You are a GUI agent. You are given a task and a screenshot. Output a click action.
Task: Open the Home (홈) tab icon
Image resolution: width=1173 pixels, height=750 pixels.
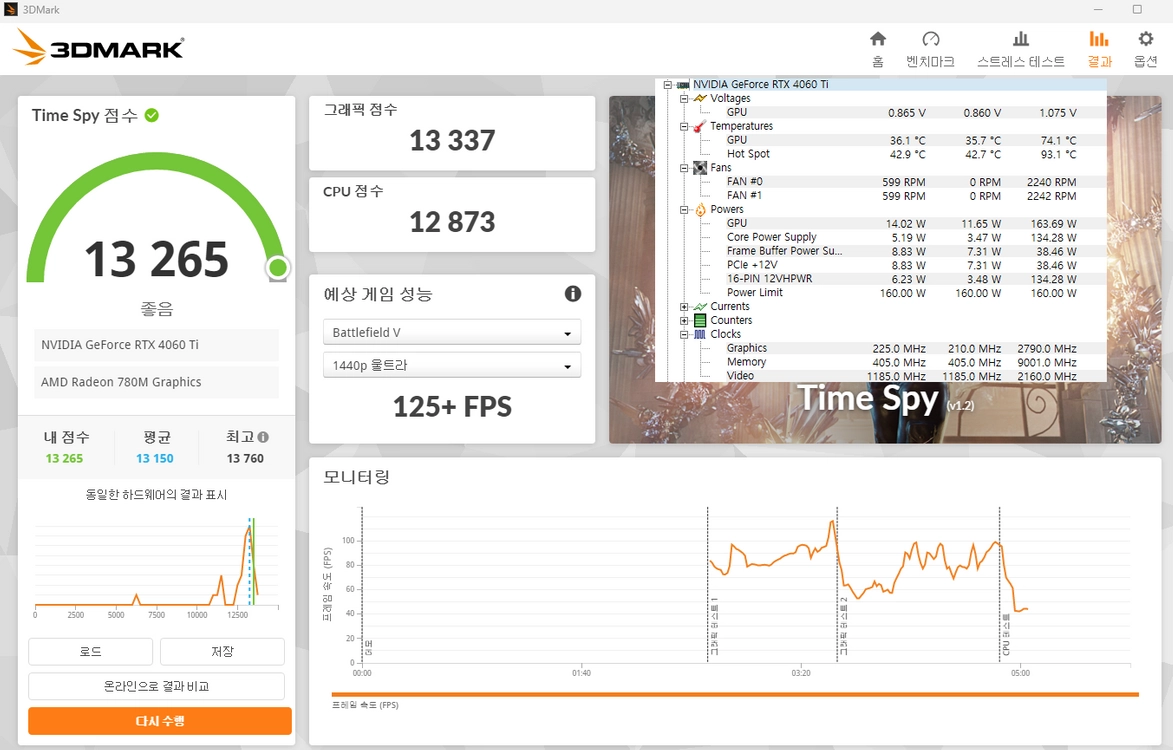click(x=878, y=39)
